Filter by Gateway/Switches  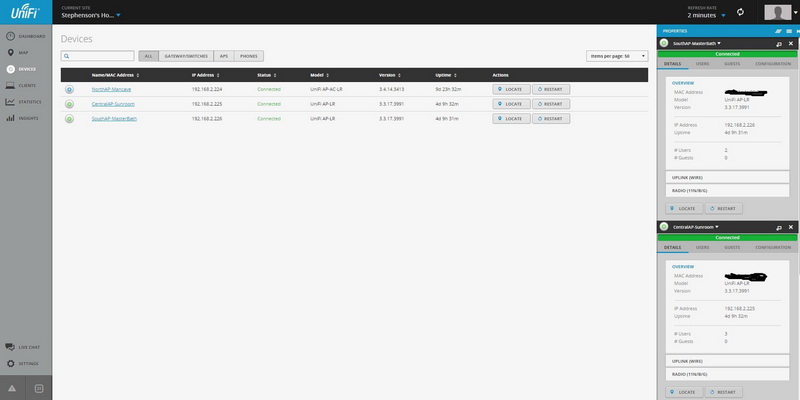186,56
